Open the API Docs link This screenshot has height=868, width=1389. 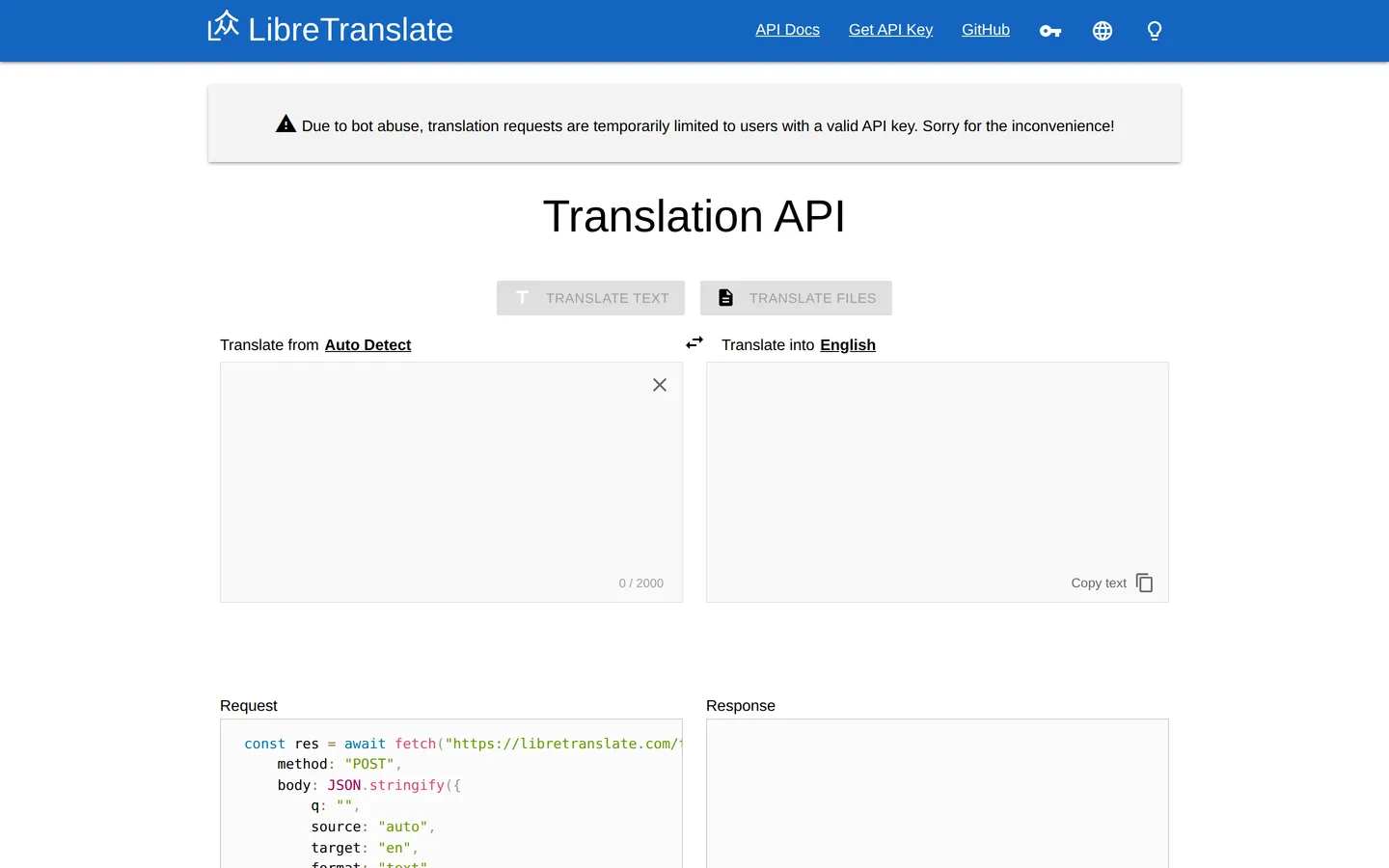(x=787, y=30)
